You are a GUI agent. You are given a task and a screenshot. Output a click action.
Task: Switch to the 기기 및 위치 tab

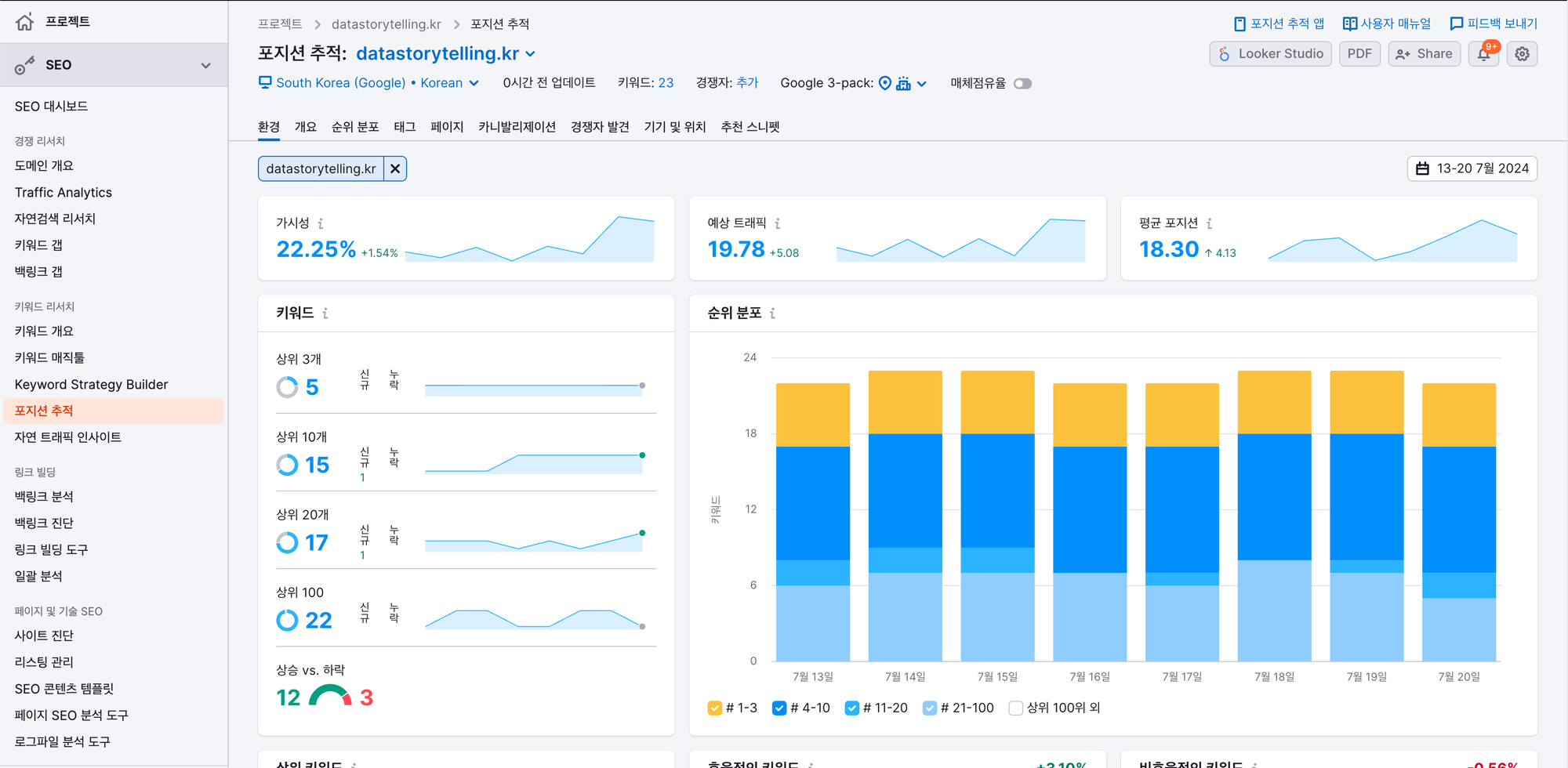tap(675, 127)
